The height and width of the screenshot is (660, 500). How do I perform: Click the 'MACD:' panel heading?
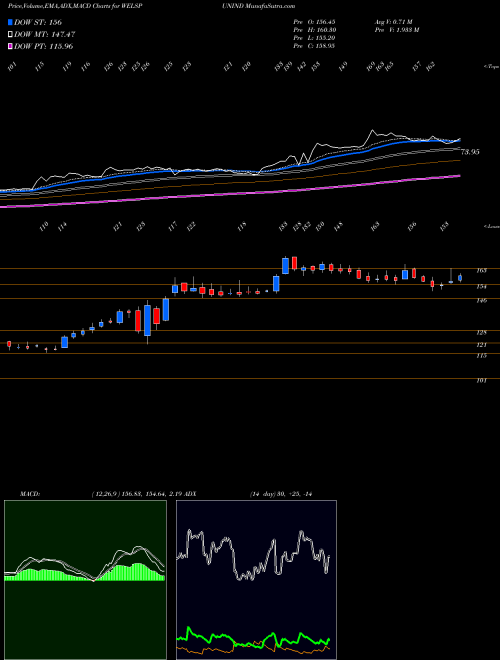29,494
